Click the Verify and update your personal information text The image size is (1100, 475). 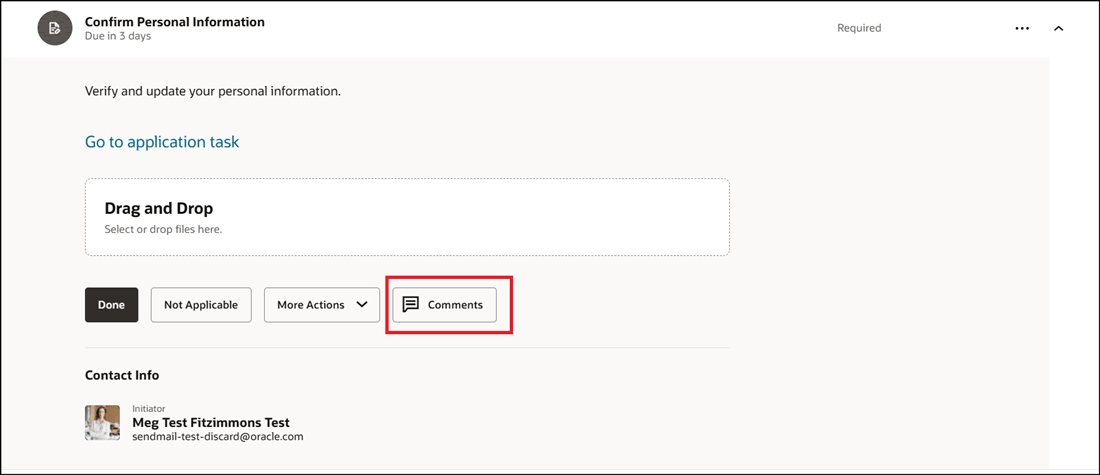point(213,91)
